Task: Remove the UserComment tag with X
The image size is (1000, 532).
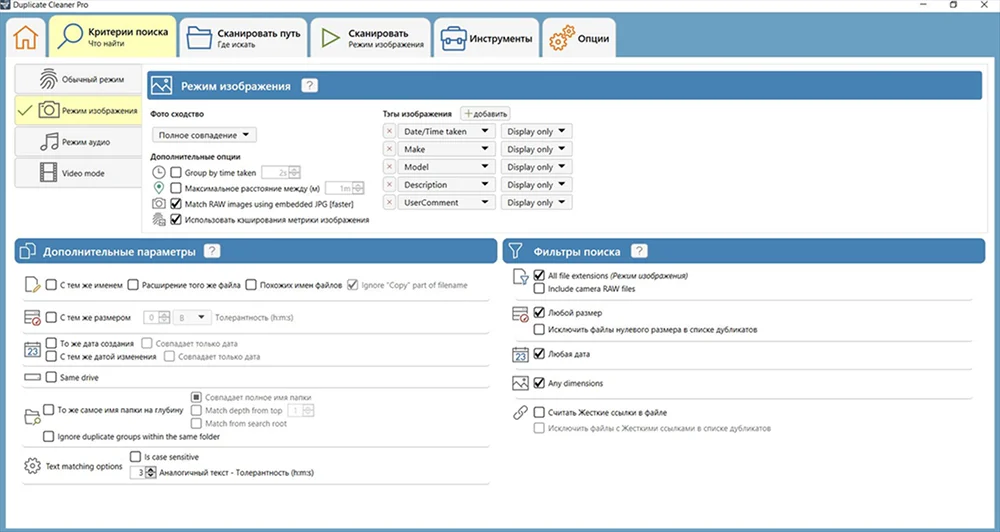Action: coord(390,203)
